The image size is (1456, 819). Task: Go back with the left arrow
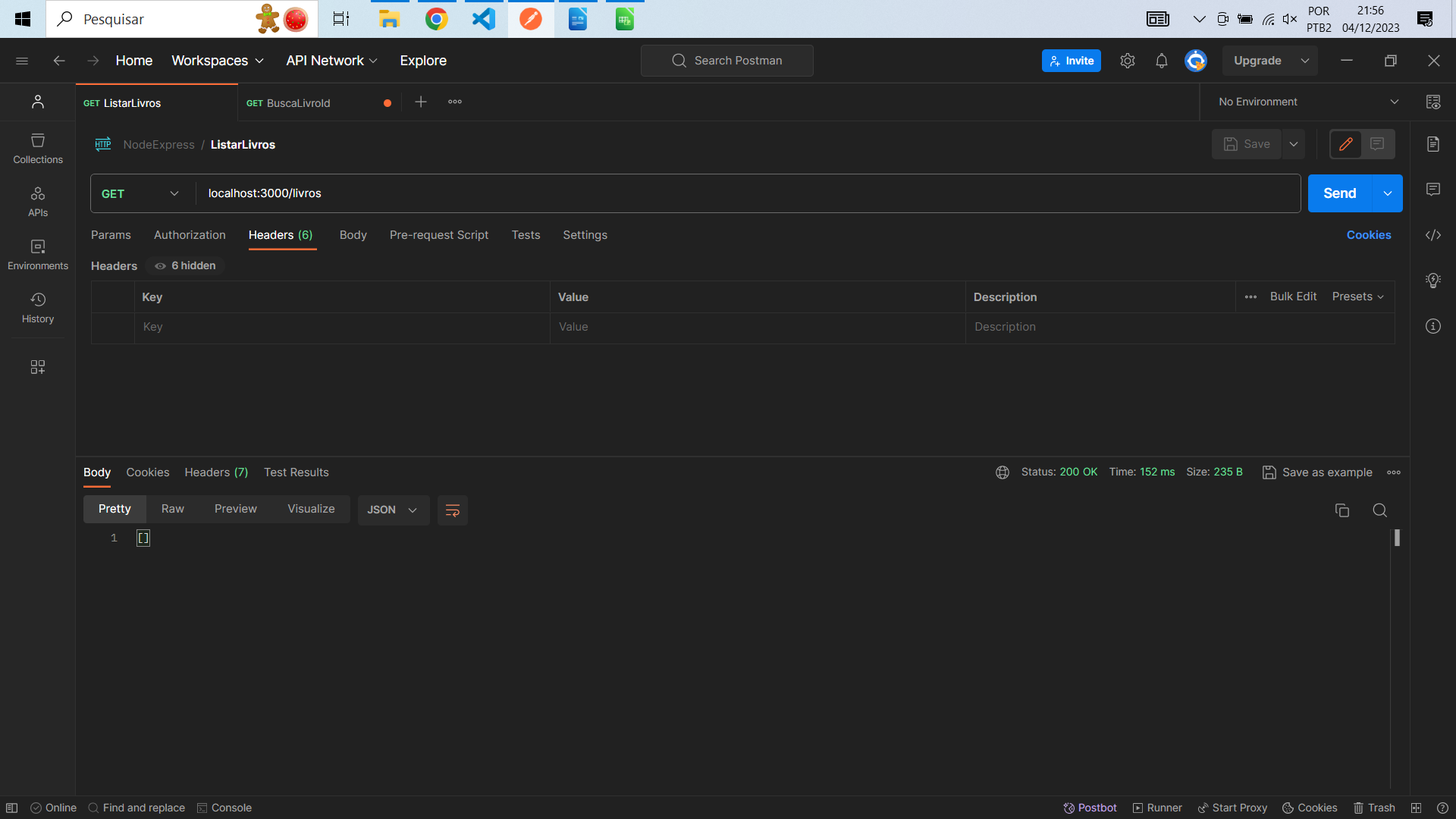click(59, 61)
